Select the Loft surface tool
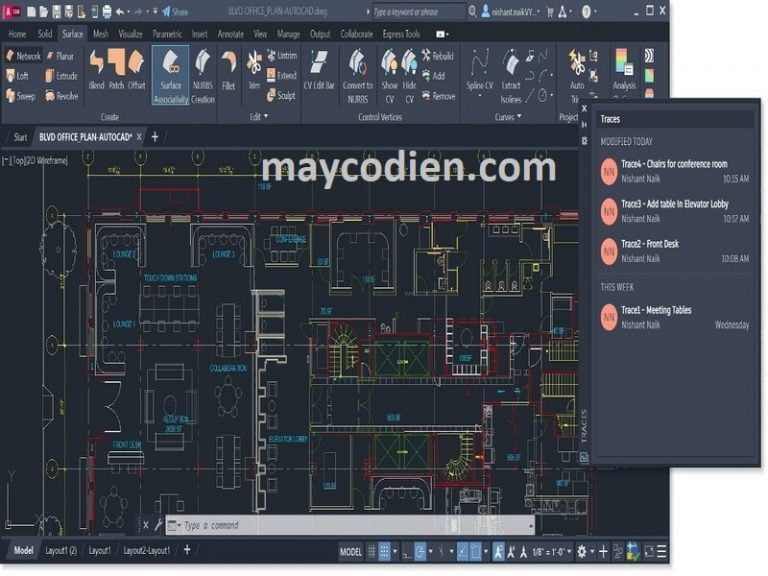This screenshot has width=768, height=576. pyautogui.click(x=17, y=75)
